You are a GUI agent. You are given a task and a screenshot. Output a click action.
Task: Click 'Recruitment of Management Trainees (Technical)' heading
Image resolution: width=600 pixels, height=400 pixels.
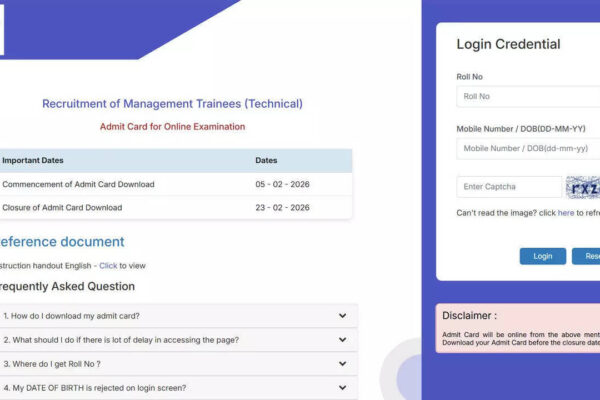172,104
